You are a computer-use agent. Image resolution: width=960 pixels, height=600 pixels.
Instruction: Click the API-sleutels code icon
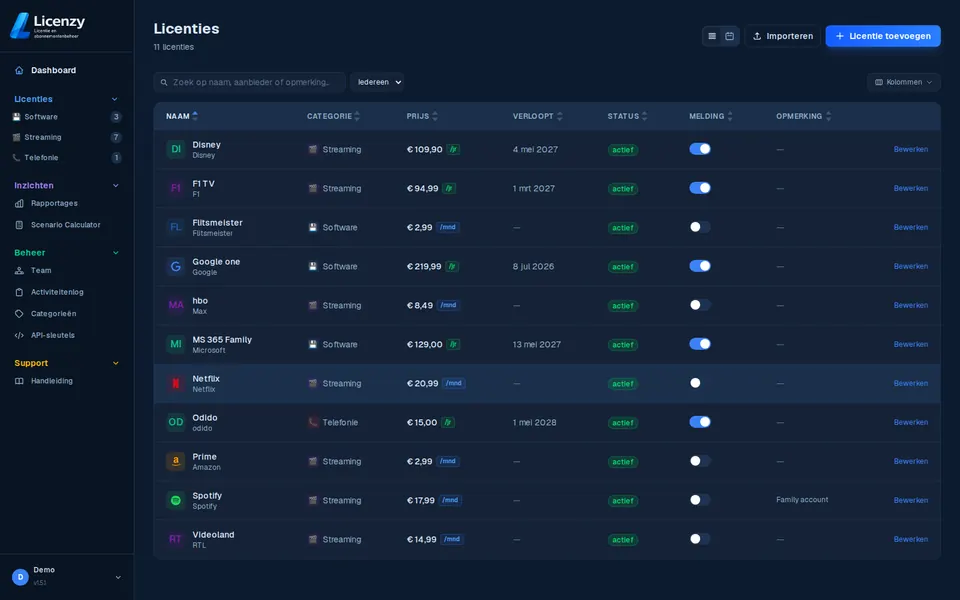[19, 336]
